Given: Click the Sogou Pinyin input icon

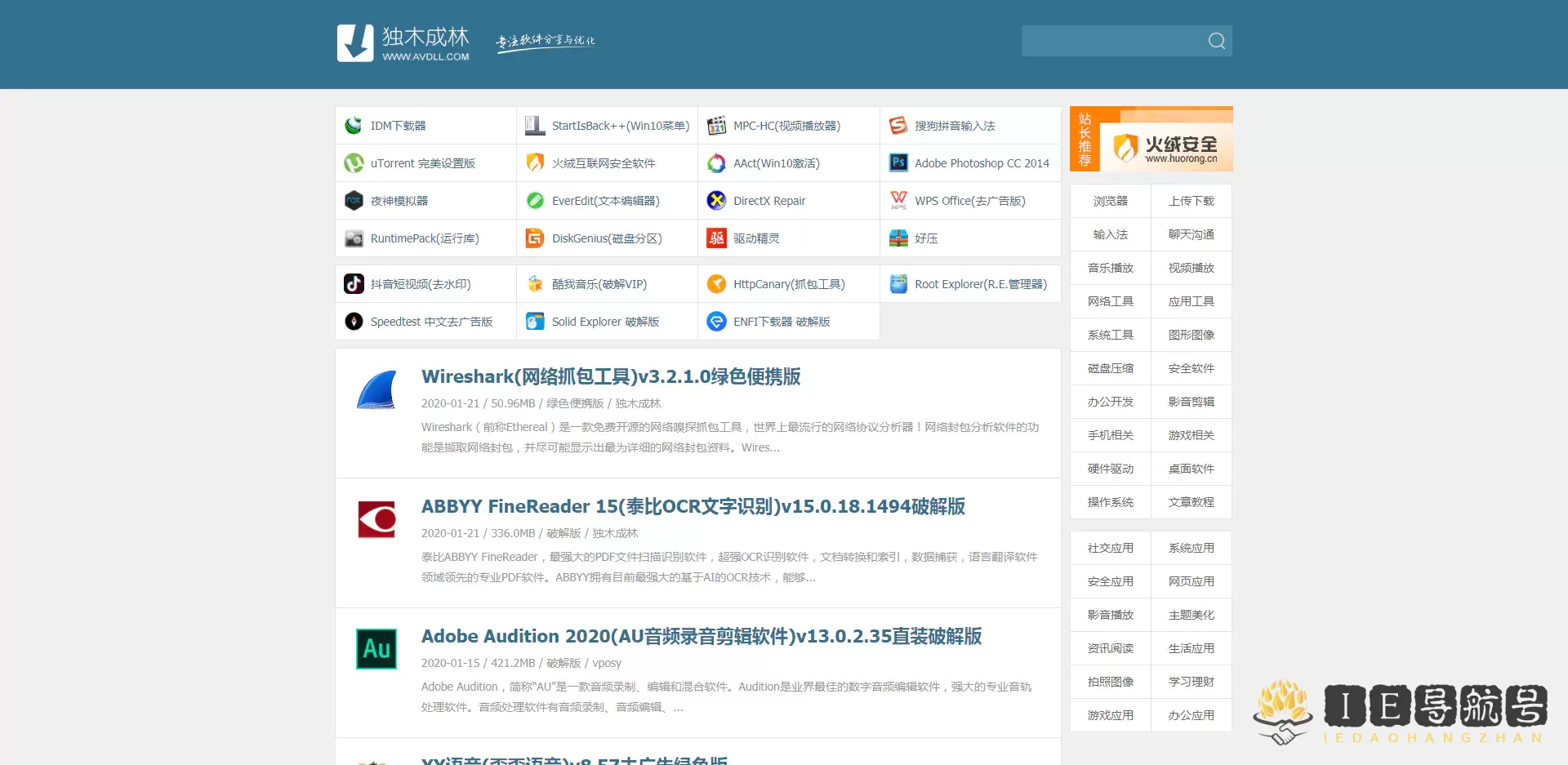Looking at the screenshot, I should [x=898, y=126].
